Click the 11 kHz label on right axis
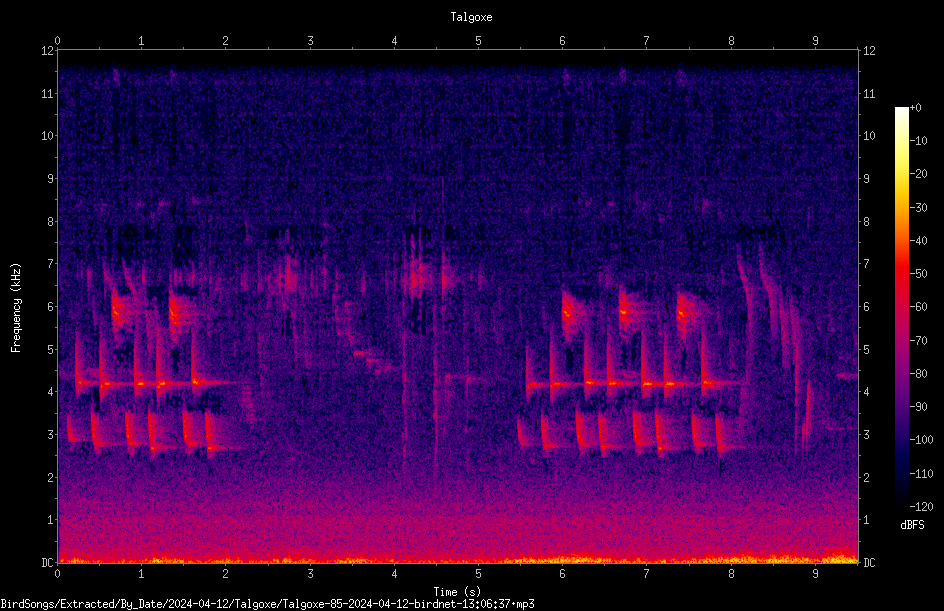The image size is (944, 611). click(869, 93)
